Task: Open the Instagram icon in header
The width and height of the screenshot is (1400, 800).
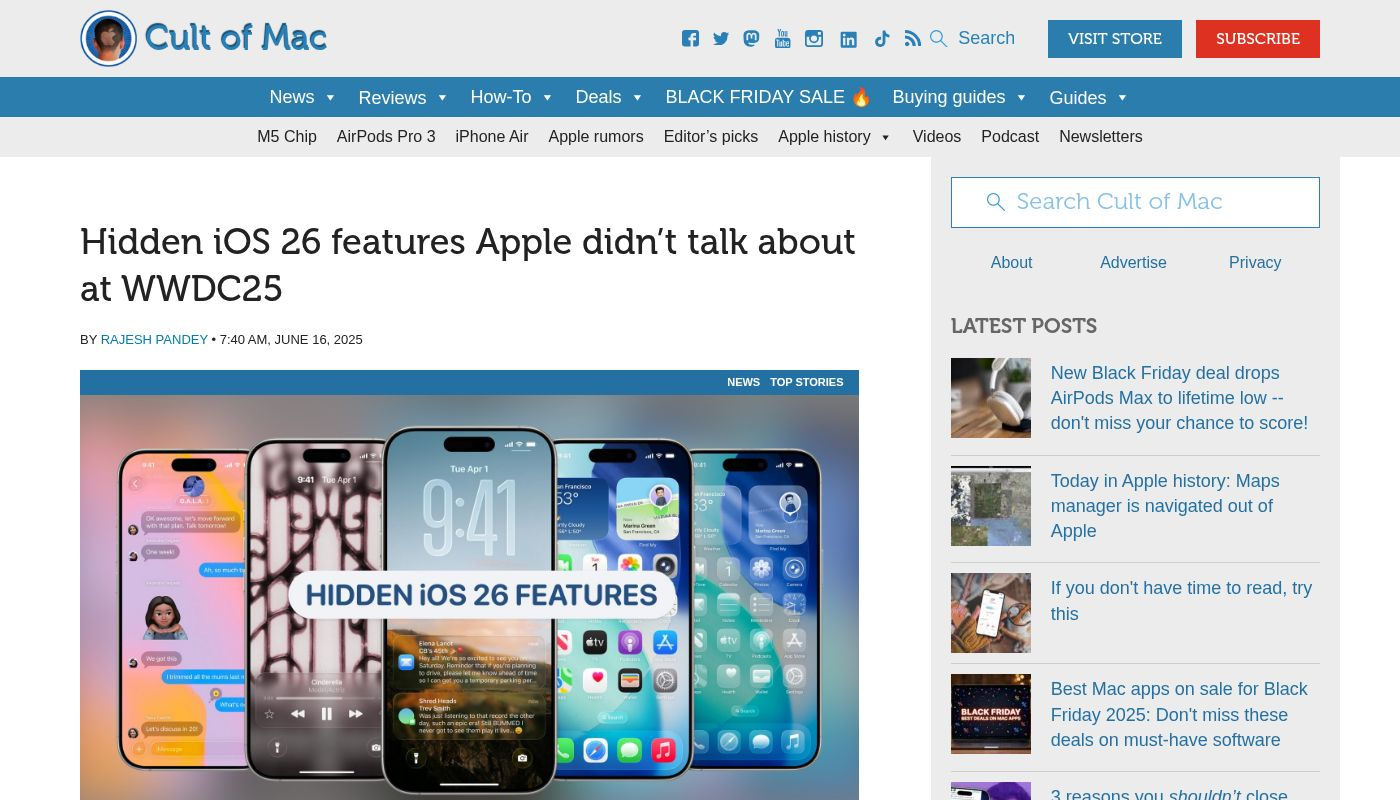Action: [814, 39]
